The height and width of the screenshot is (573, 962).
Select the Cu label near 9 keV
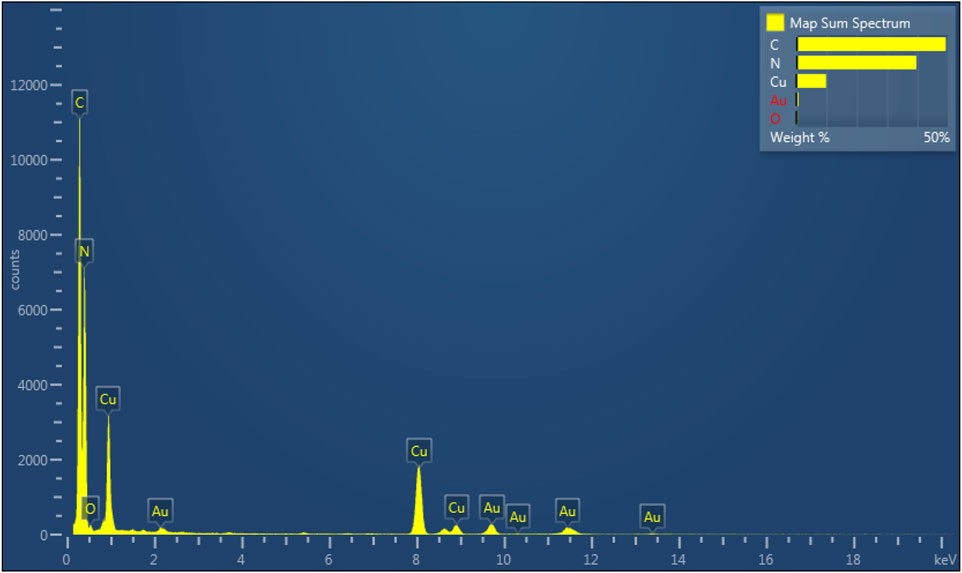click(456, 507)
